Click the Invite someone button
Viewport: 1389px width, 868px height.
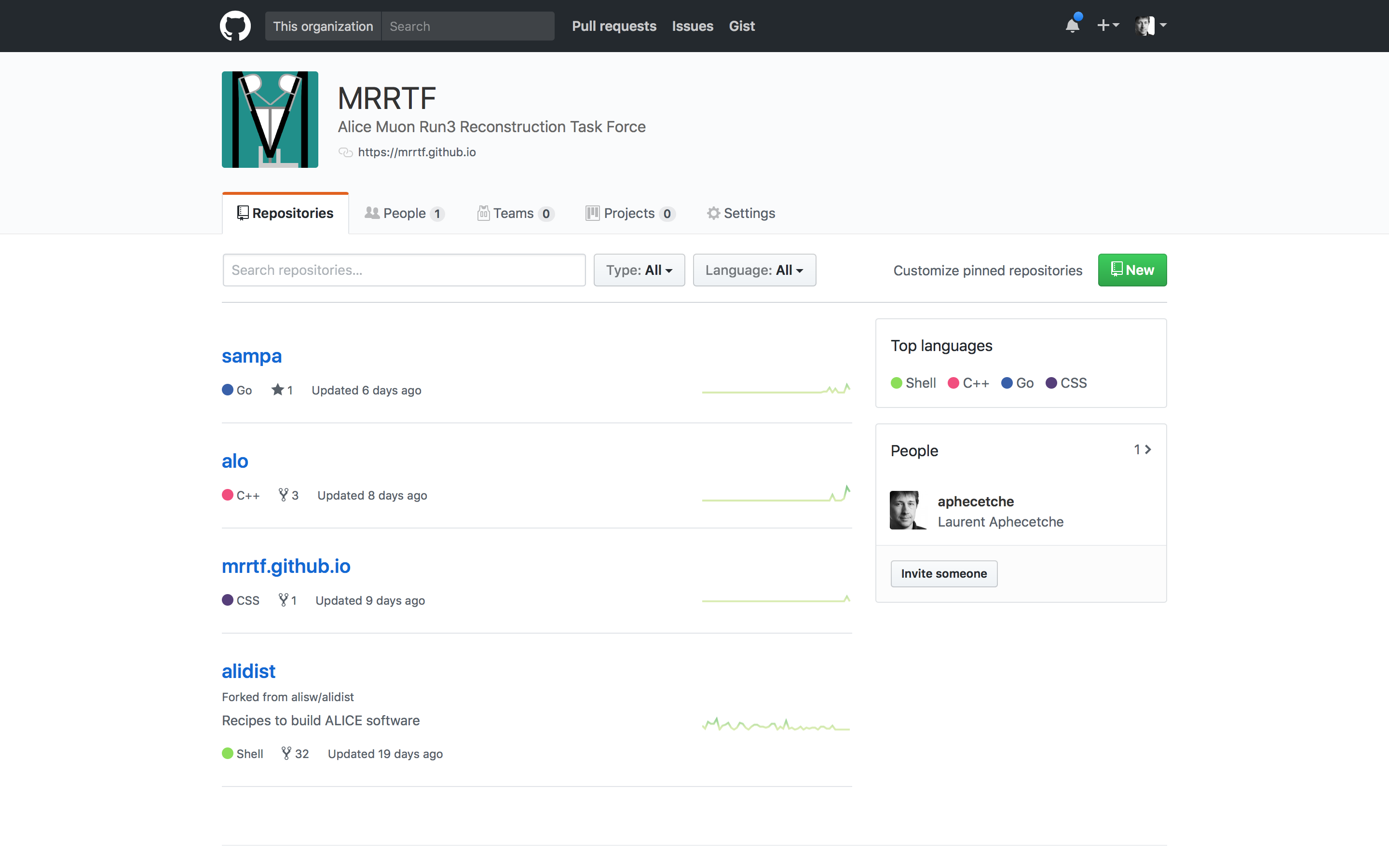coord(943,573)
